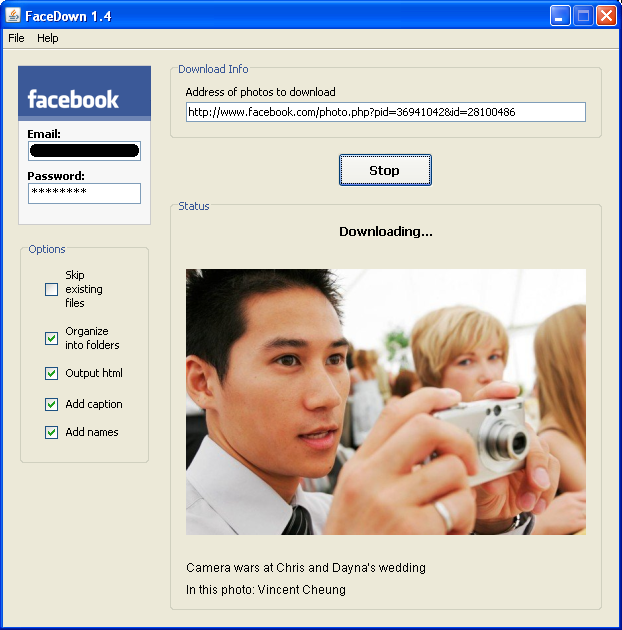Click the facebook logo banner
The width and height of the screenshot is (622, 630).
point(84,93)
